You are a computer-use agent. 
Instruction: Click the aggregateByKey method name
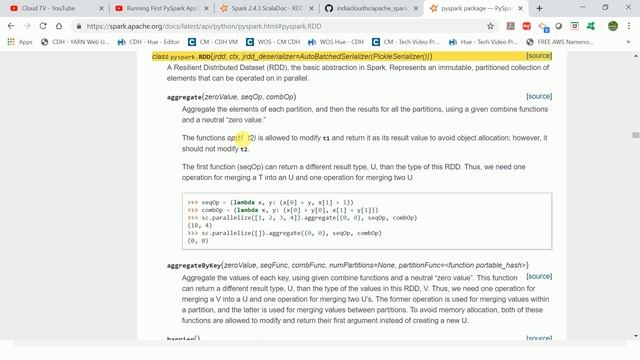194,265
